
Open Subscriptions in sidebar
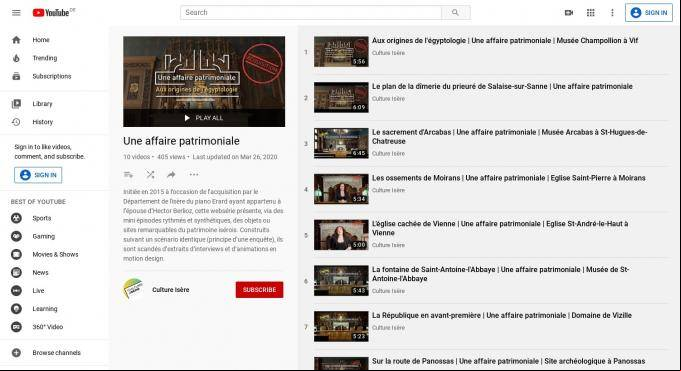pyautogui.click(x=52, y=76)
